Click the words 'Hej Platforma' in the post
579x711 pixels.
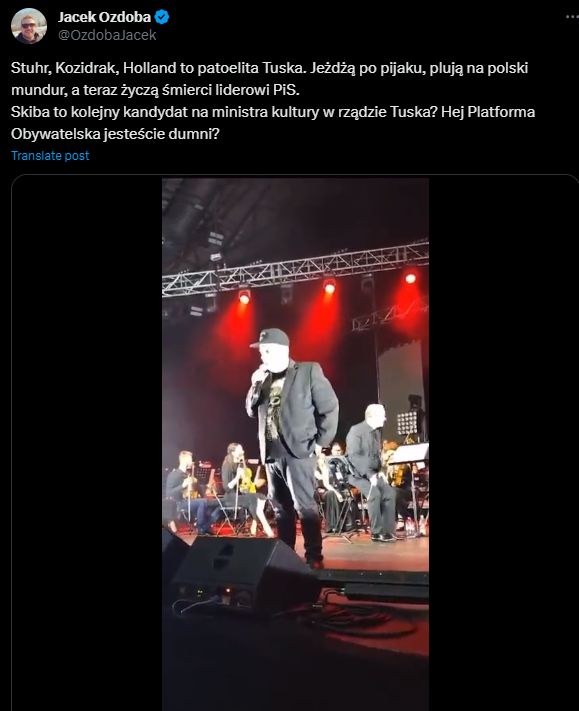click(x=488, y=112)
